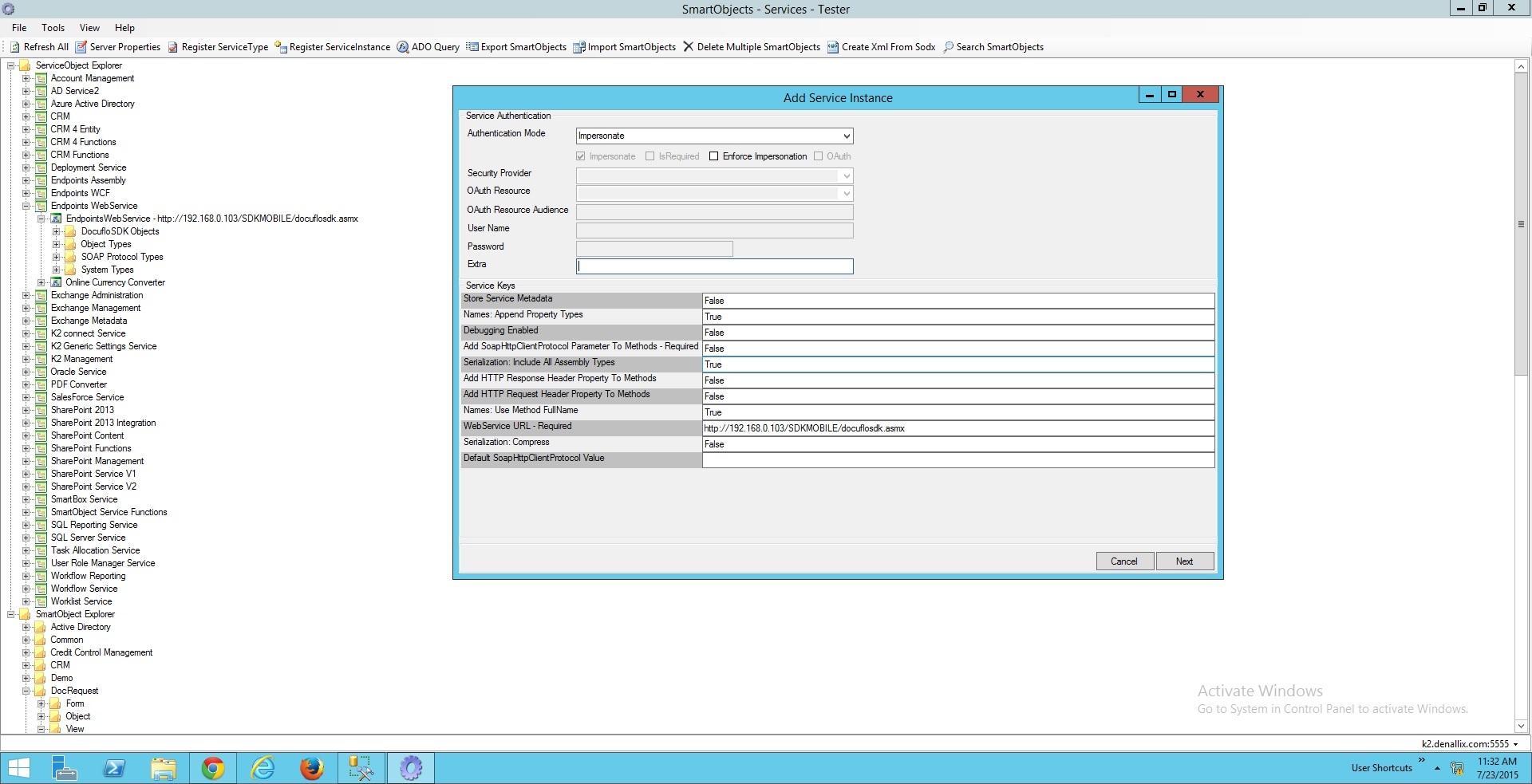The width and height of the screenshot is (1532, 784).
Task: Click the User Name field
Action: pyautogui.click(x=715, y=230)
